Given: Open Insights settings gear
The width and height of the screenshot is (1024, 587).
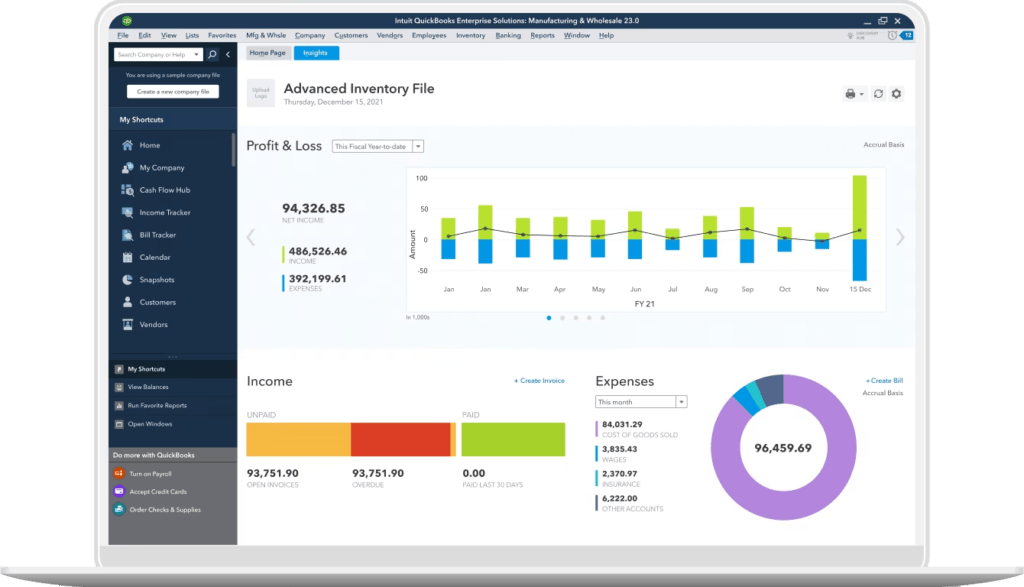Looking at the screenshot, I should point(896,93).
